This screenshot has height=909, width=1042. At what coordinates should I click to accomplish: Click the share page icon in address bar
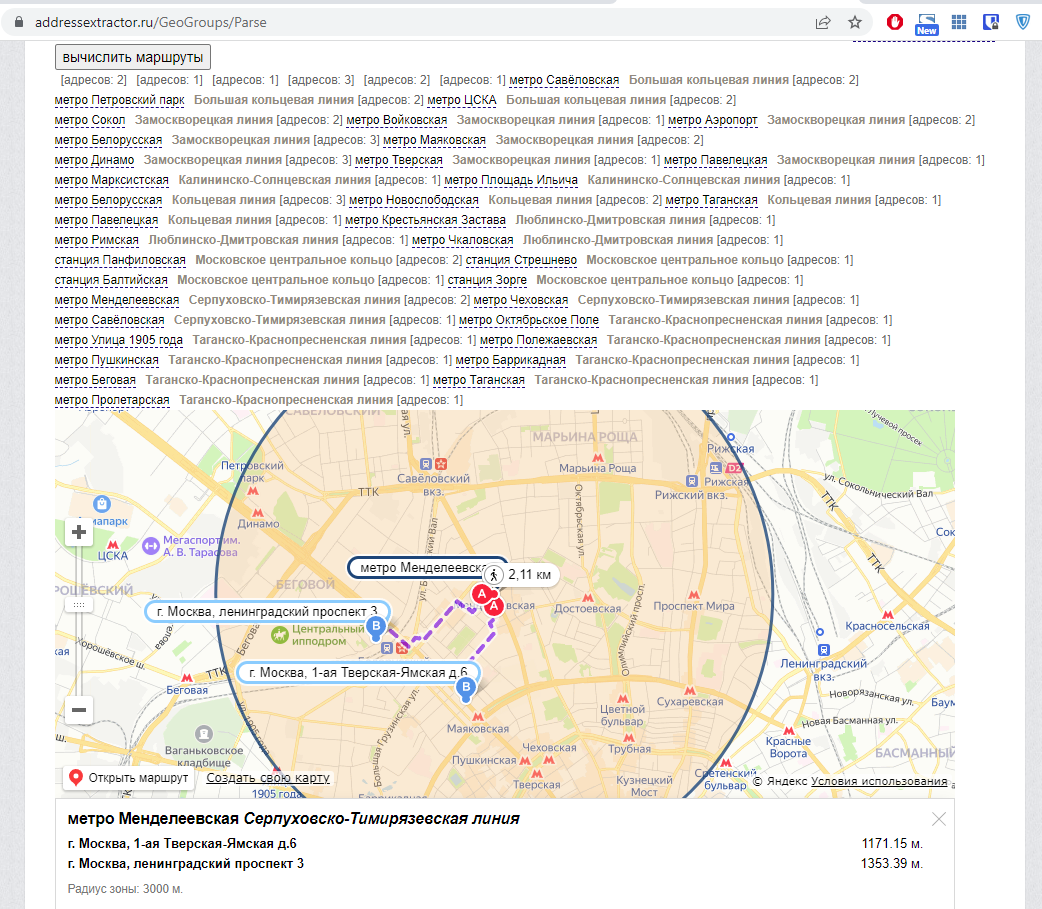point(823,23)
